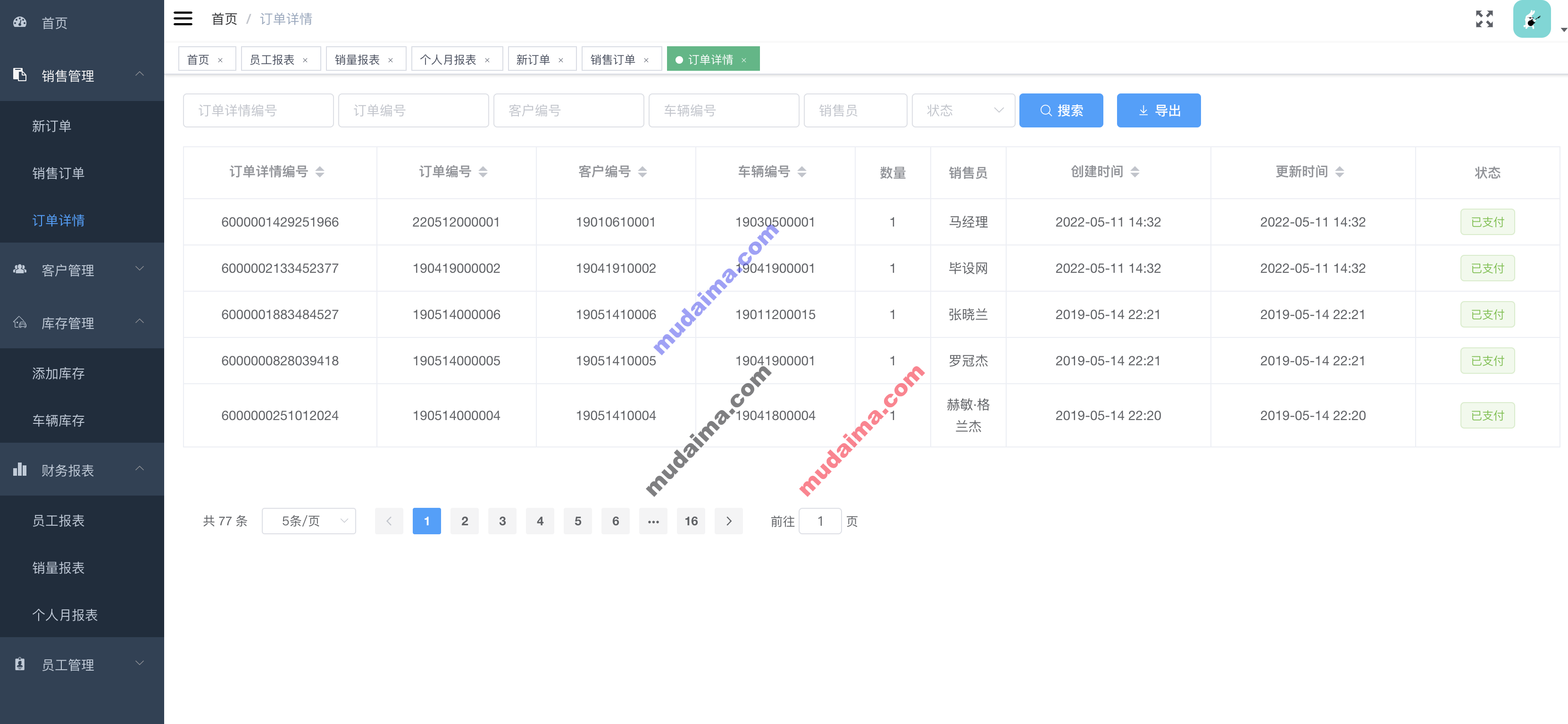Select order number 190514000006
This screenshot has height=724, width=1568.
point(457,314)
